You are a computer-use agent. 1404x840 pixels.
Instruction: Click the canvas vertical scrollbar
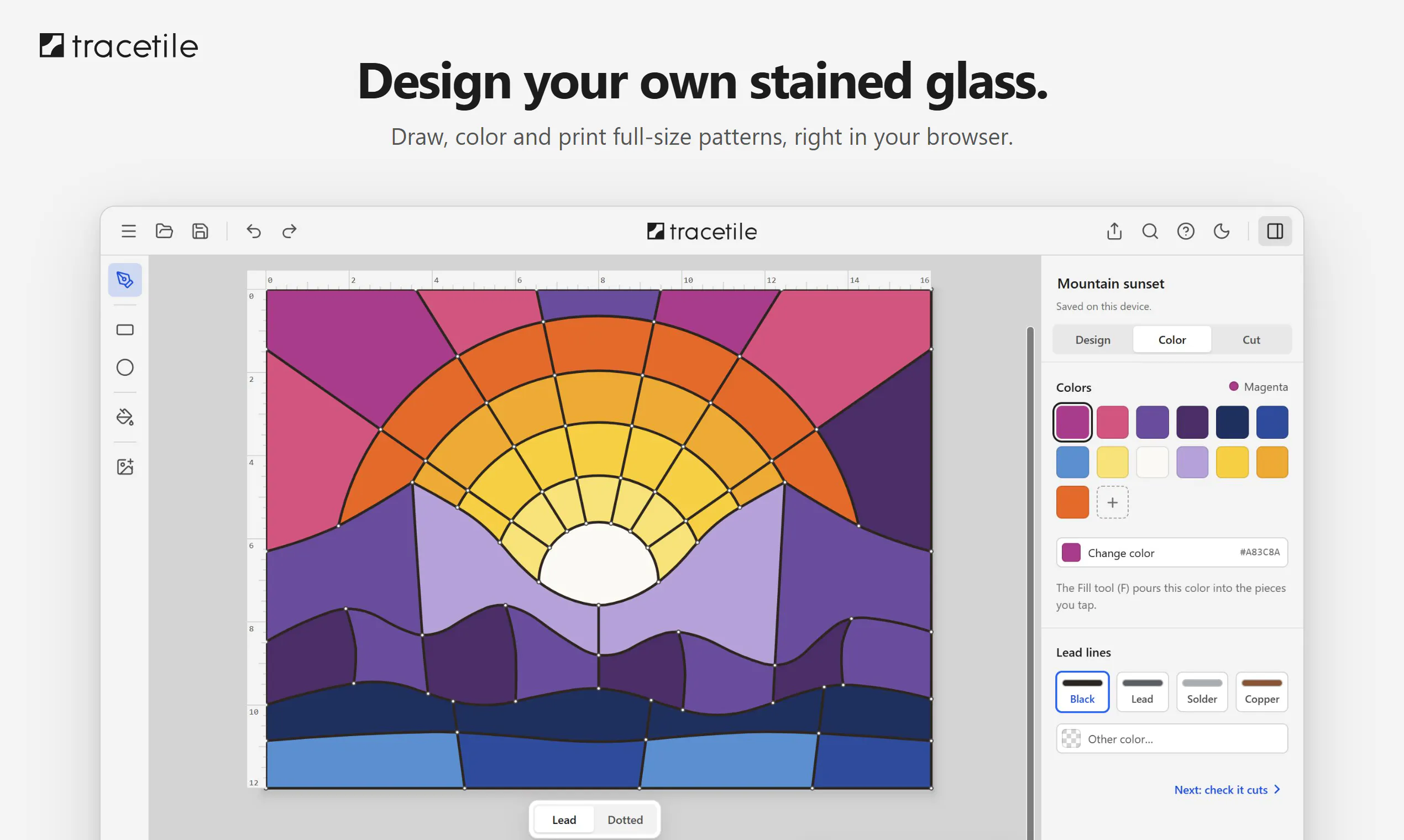(1030, 583)
